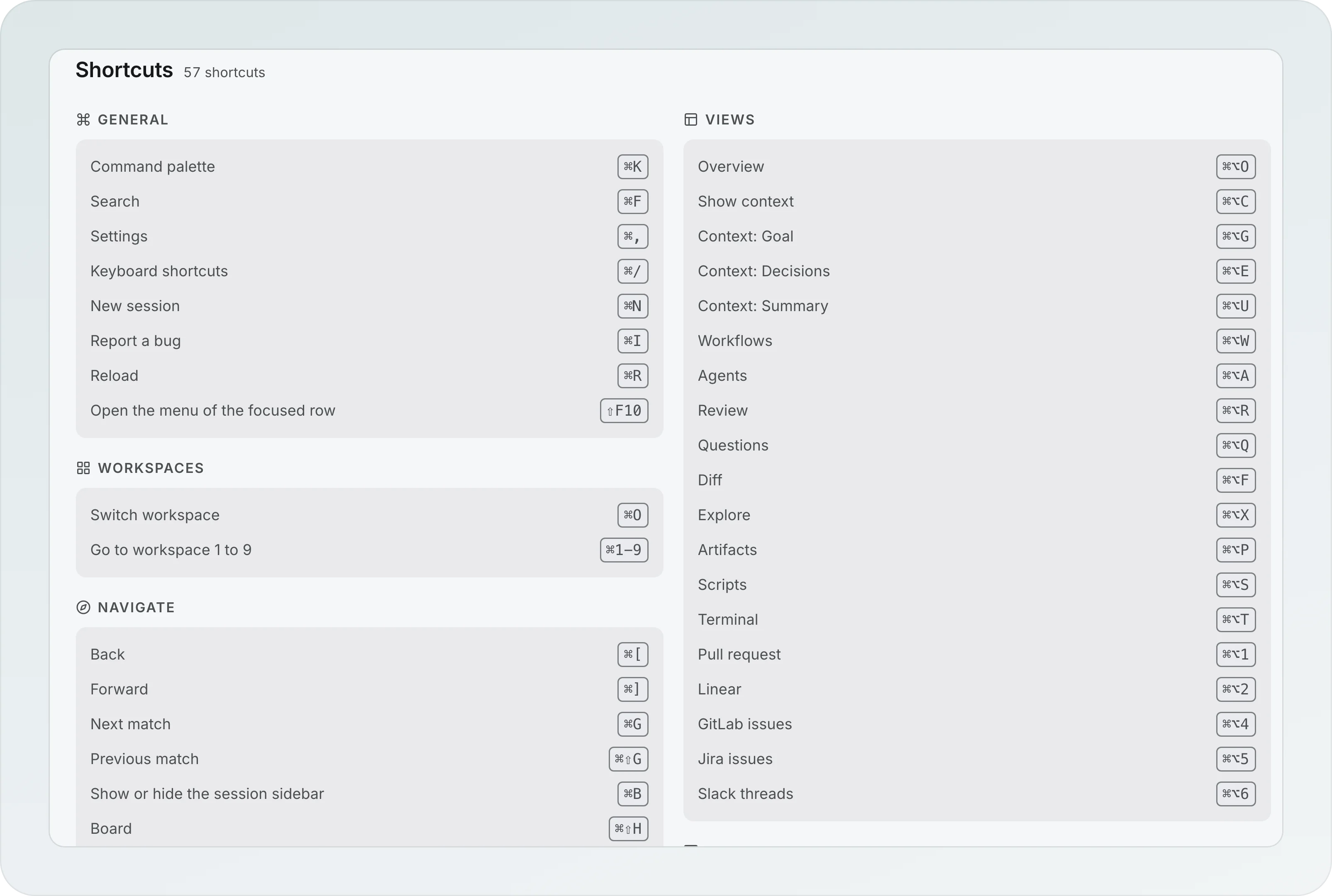Select the Command palette row

click(369, 166)
